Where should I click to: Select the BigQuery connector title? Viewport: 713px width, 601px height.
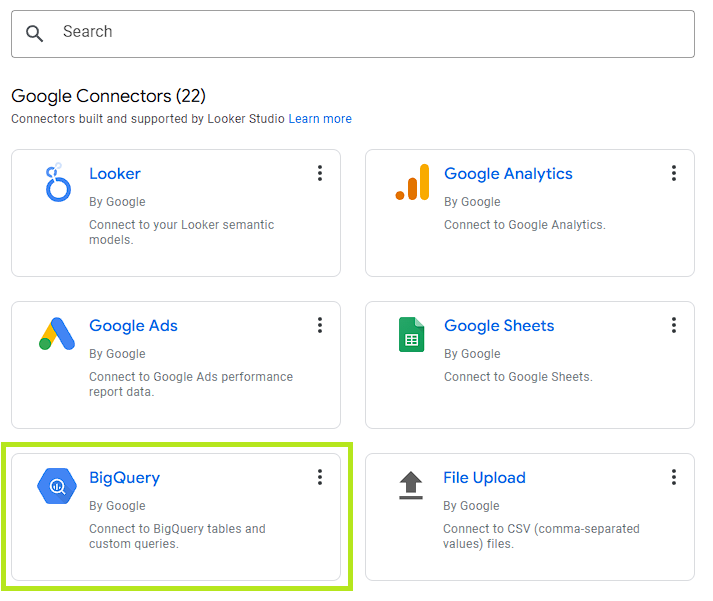(x=125, y=478)
